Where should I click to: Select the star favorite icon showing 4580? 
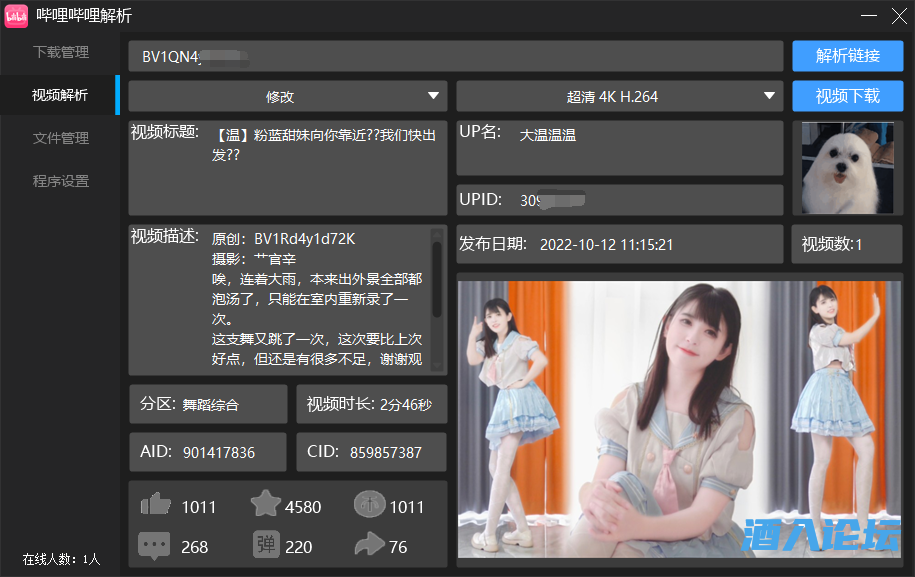[264, 506]
